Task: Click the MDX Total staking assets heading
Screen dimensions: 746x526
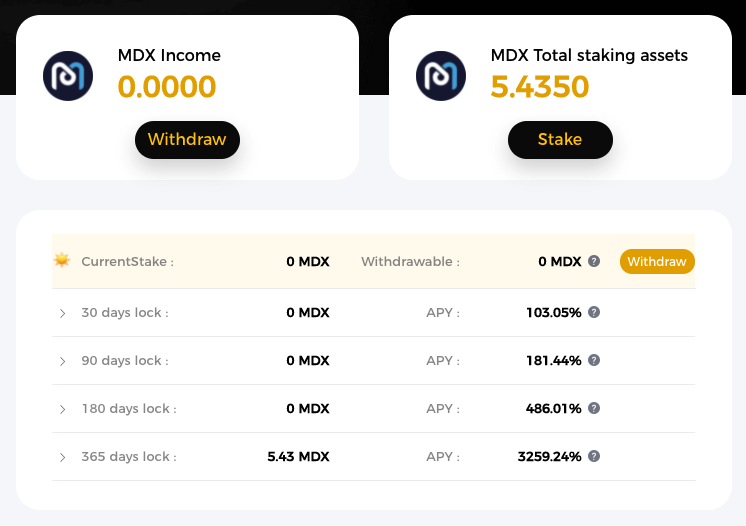Action: (589, 56)
